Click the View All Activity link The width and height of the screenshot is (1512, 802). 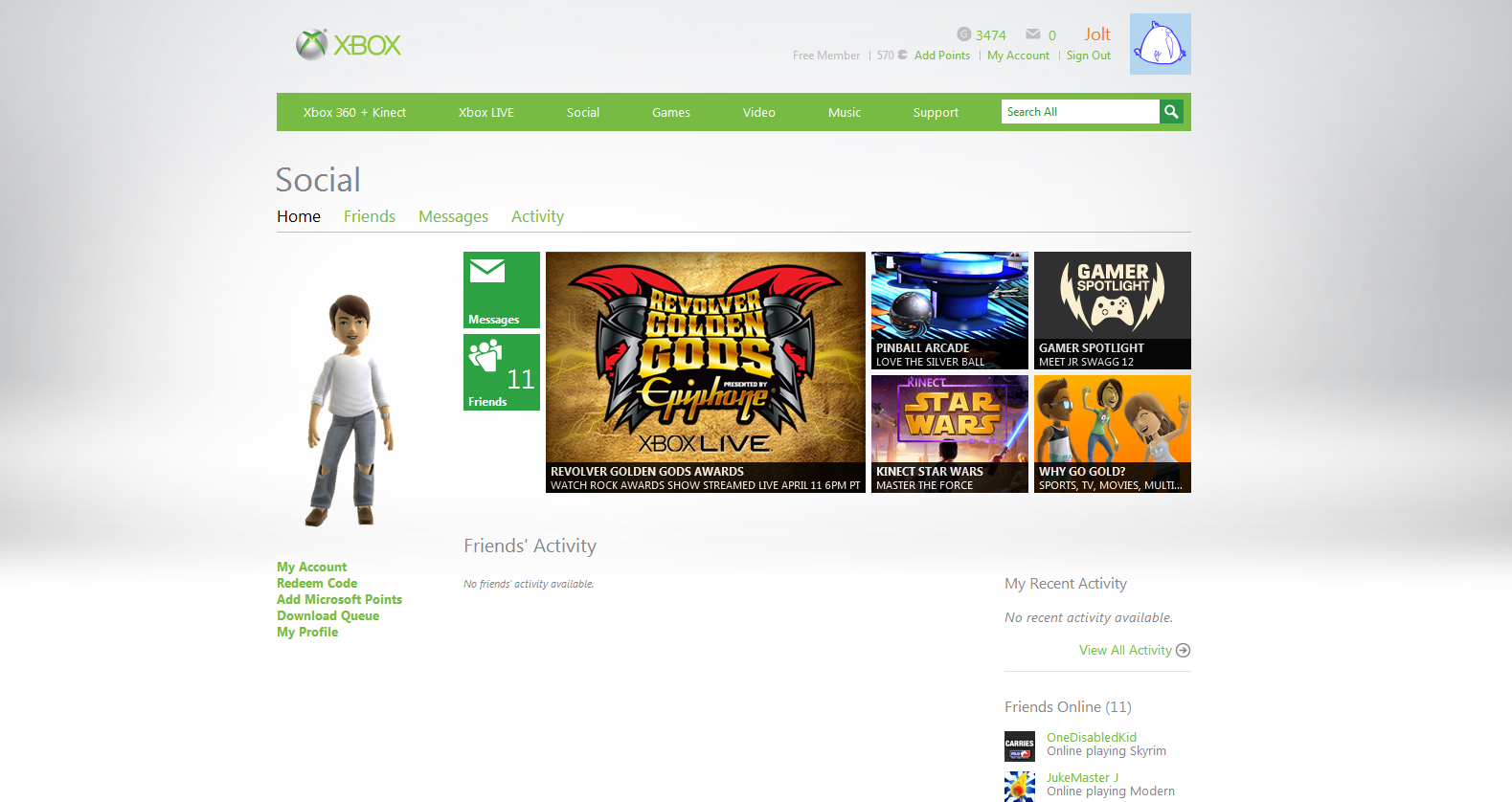tap(1125, 650)
